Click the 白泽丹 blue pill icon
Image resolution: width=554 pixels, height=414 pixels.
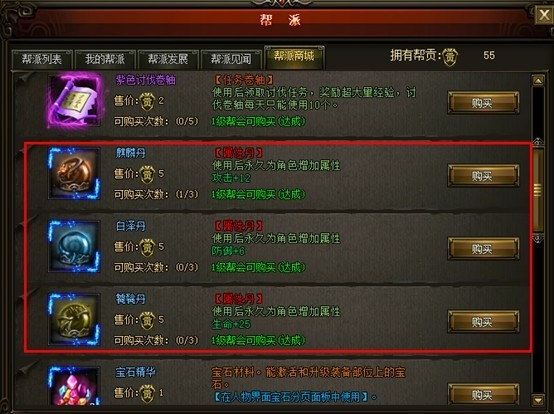click(74, 246)
